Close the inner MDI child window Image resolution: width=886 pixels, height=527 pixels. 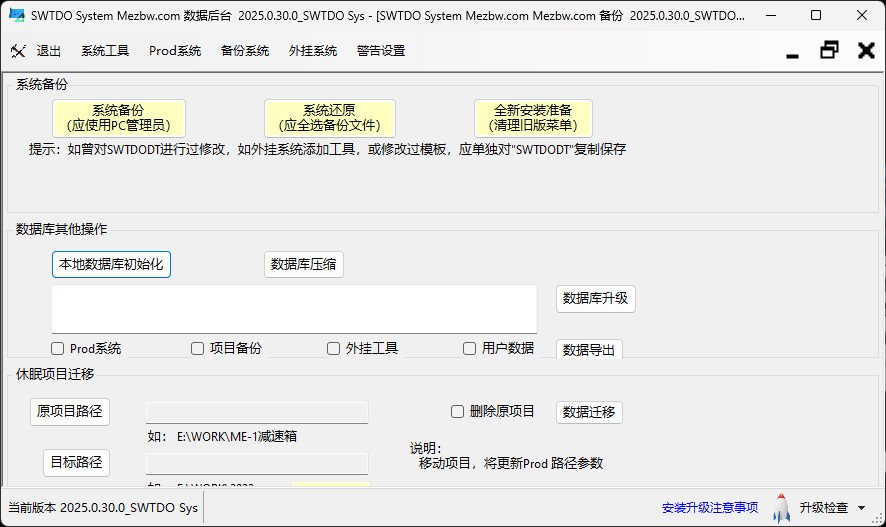(x=866, y=51)
